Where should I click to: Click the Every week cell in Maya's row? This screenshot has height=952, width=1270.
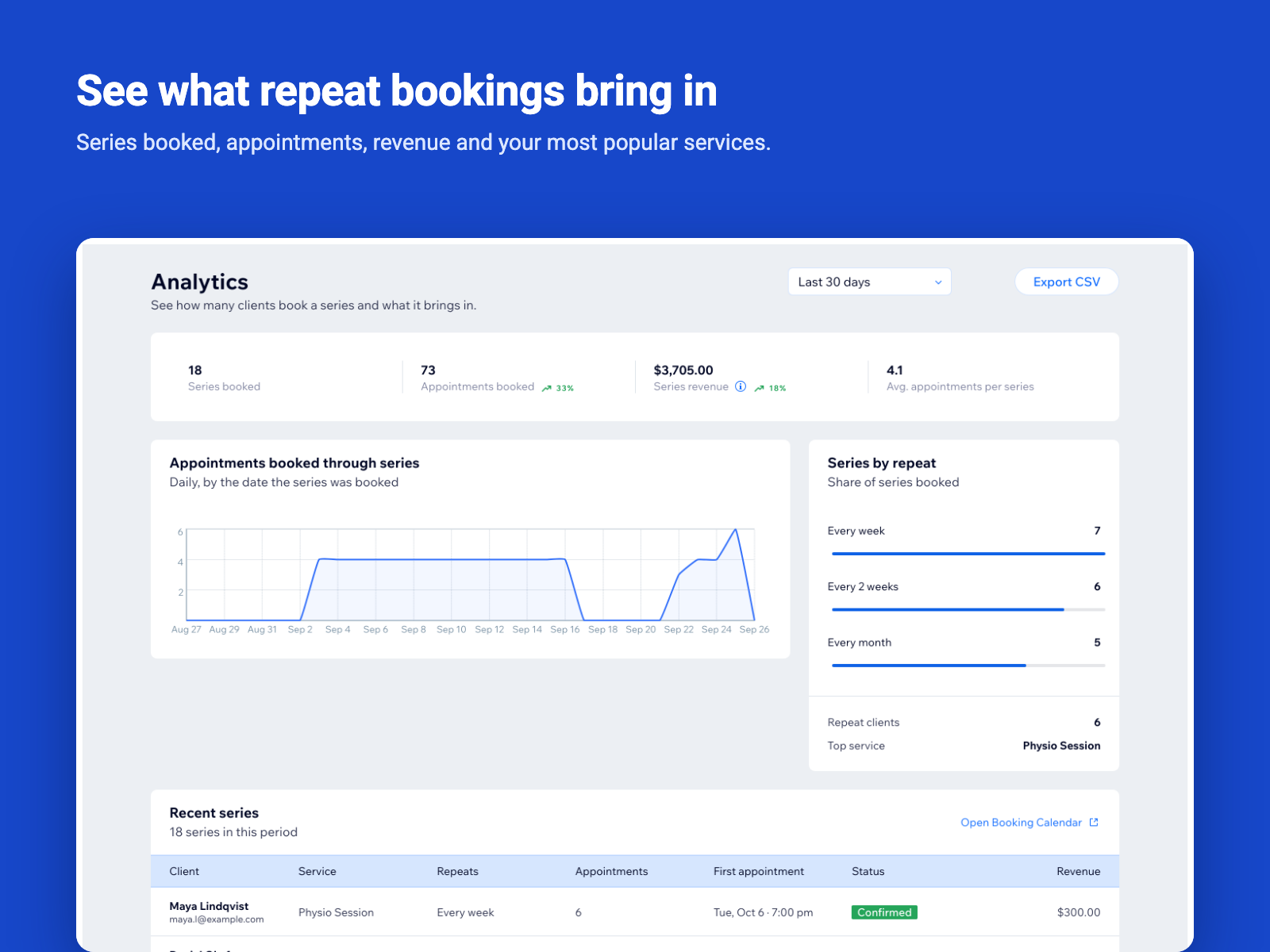point(465,912)
